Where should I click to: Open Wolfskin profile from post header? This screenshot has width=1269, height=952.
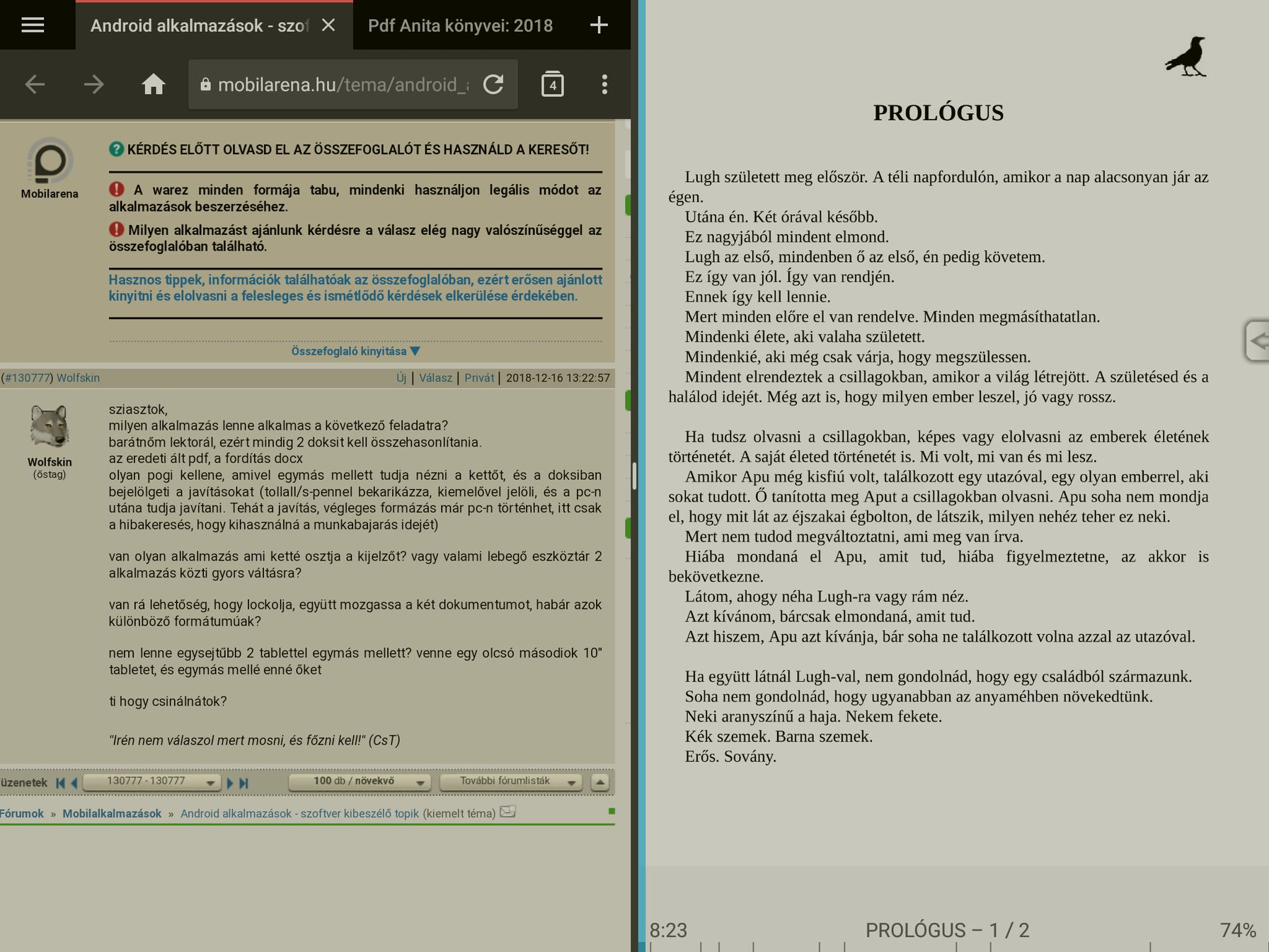pos(78,378)
